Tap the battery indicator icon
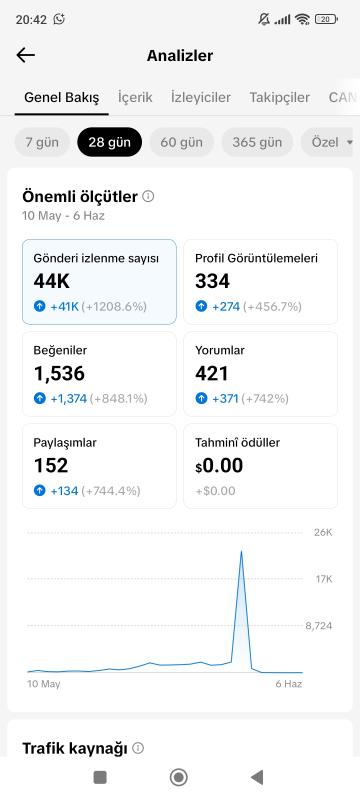The height and width of the screenshot is (800, 360). coord(326,19)
